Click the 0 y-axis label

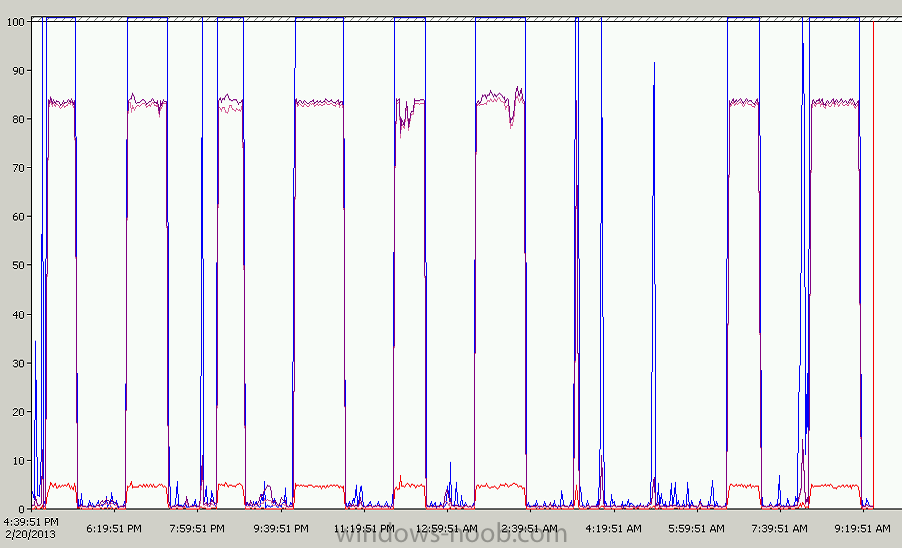pyautogui.click(x=21, y=509)
